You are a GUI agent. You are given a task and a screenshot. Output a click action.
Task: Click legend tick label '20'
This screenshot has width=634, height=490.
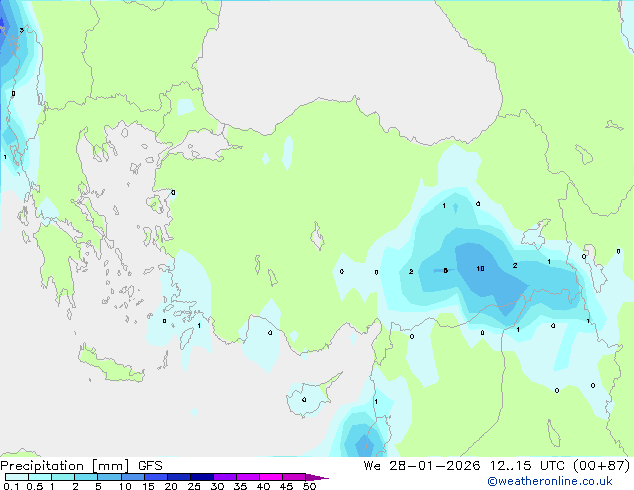click(171, 486)
